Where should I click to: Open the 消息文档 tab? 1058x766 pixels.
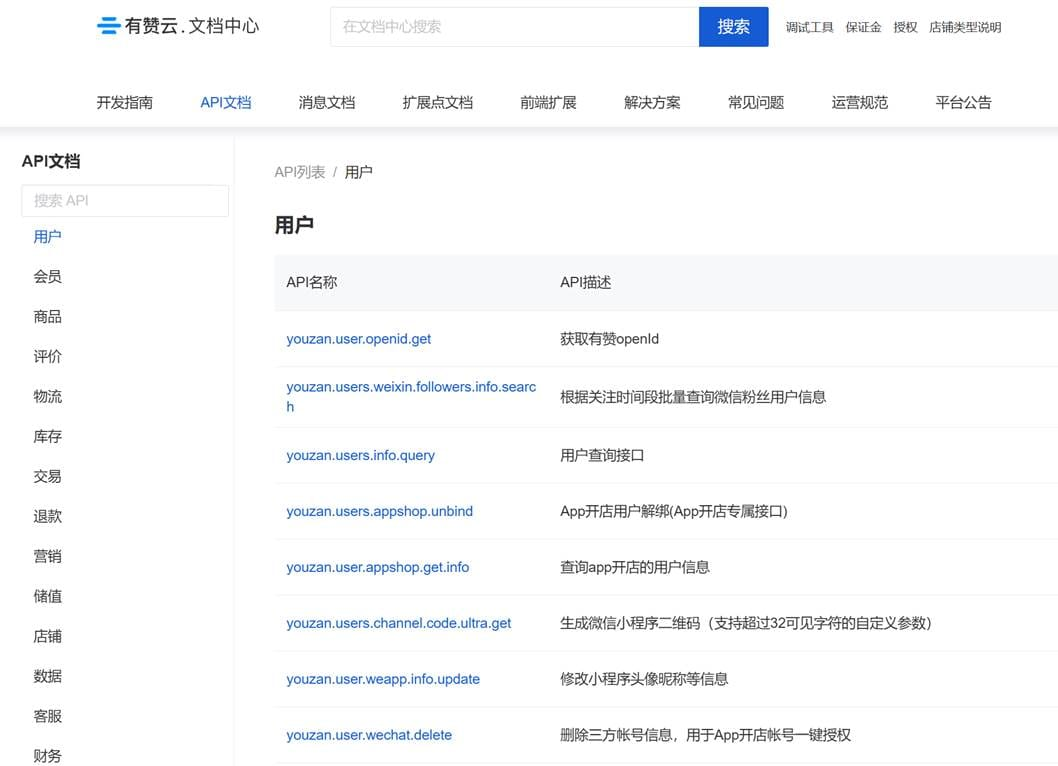[327, 103]
